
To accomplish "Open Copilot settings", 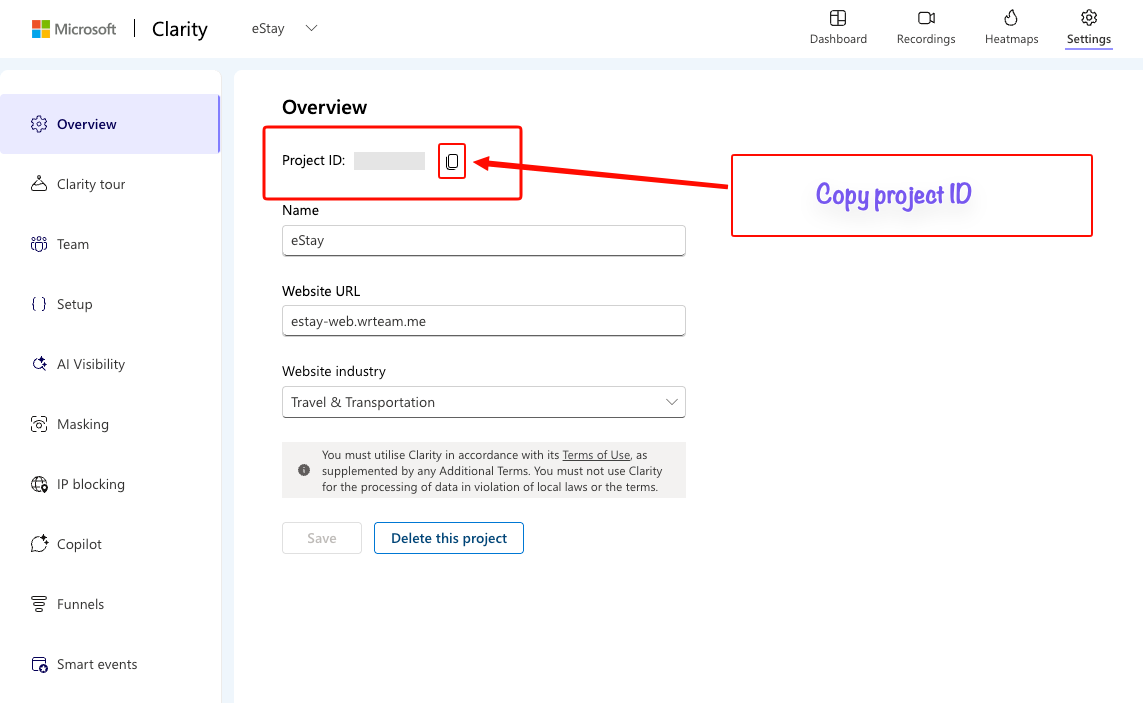I will [x=109, y=544].
